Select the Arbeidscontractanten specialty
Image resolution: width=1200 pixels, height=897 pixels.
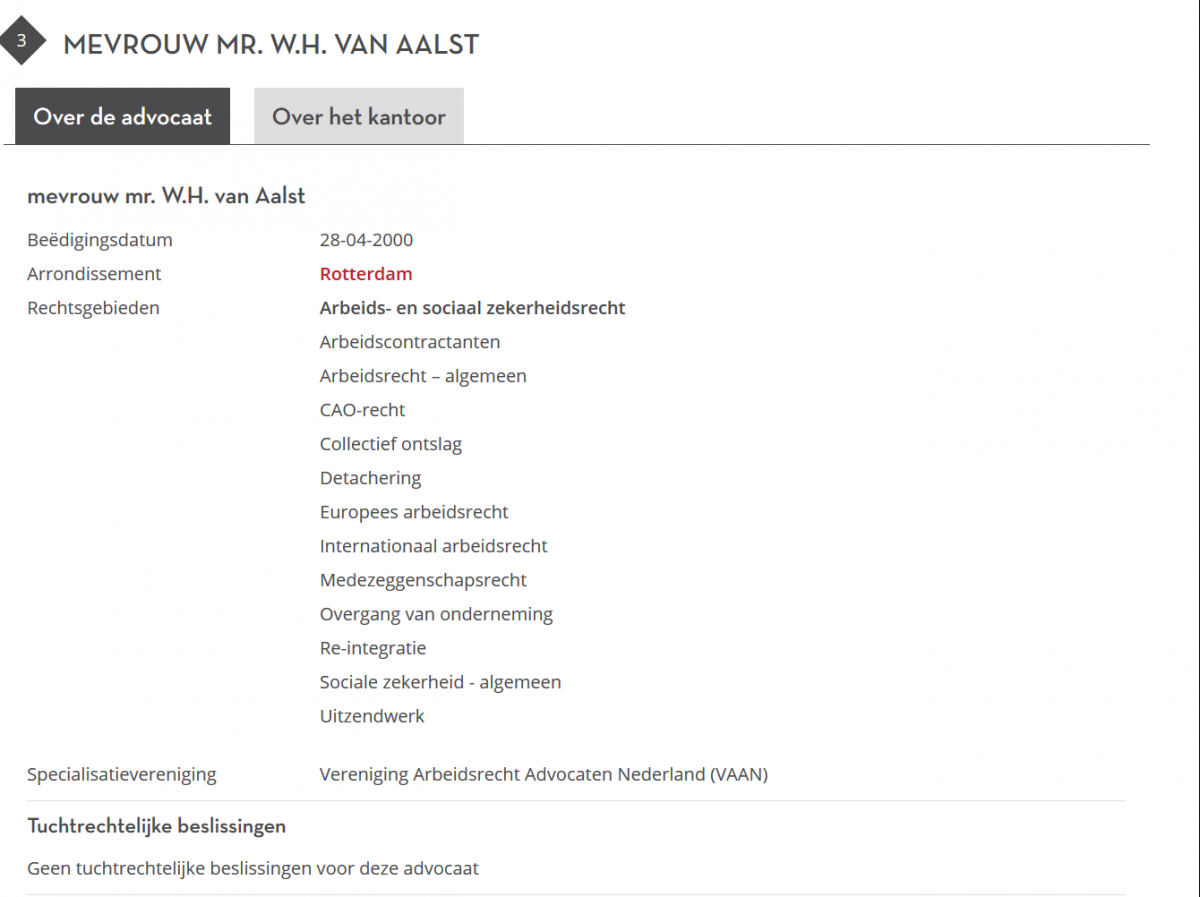[410, 341]
